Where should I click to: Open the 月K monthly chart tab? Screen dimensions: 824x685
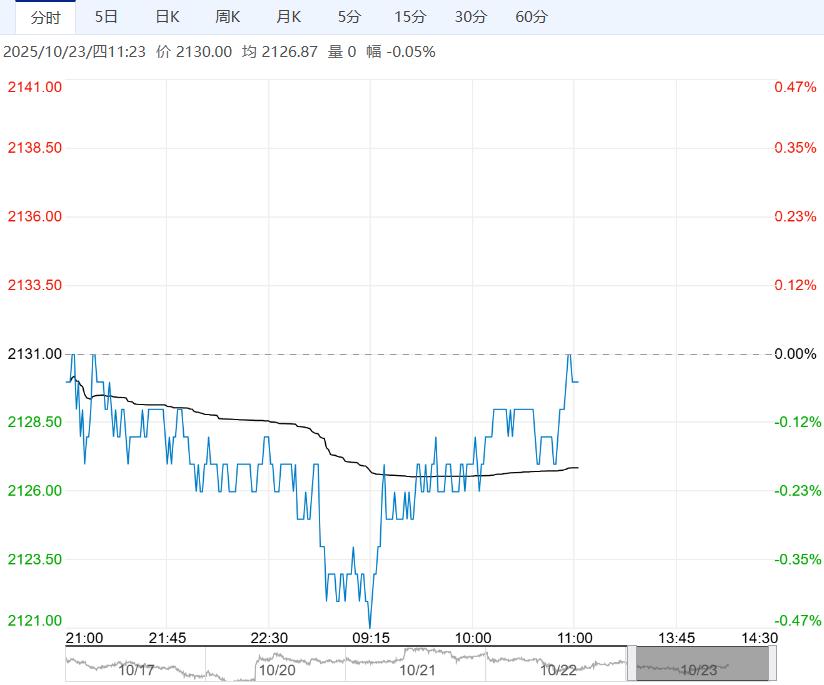(289, 17)
